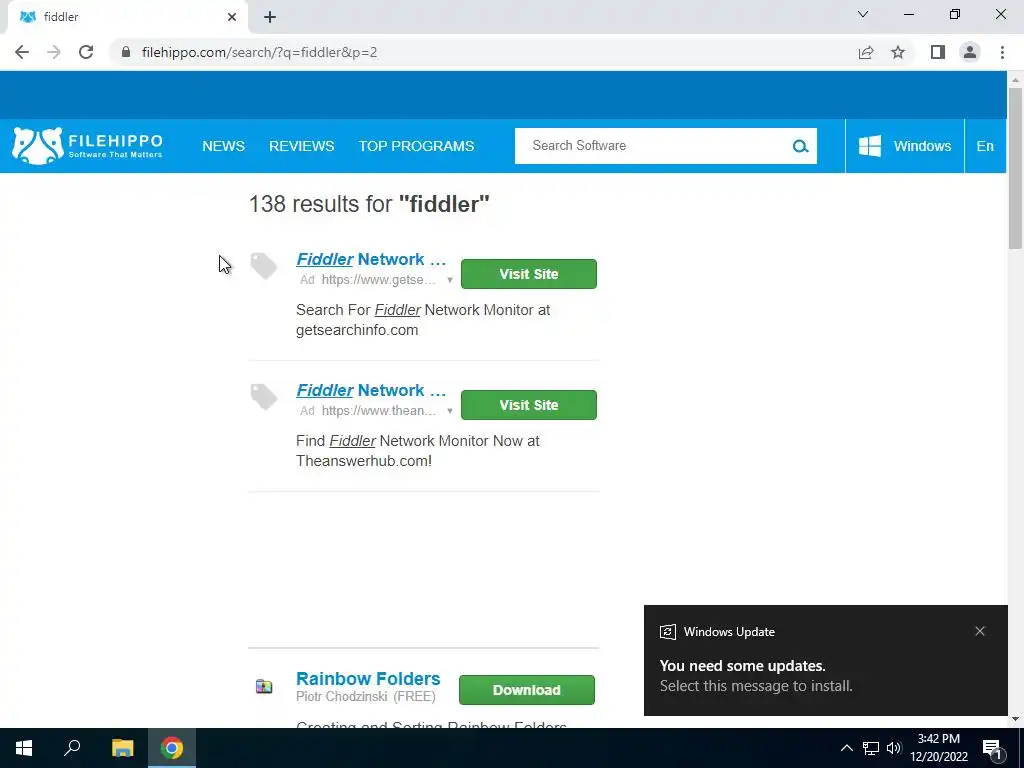Click the page vertical scrollbar thumb
Screen dimensions: 1024x768
coord(1014,168)
